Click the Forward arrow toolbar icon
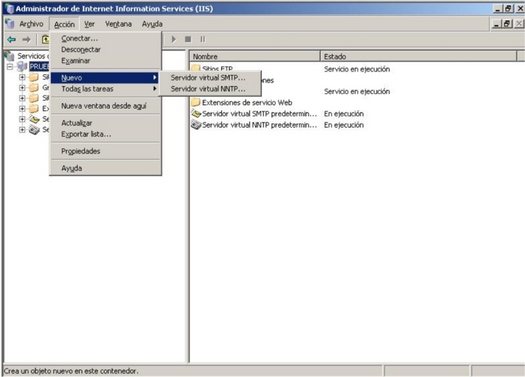This screenshot has height=377, width=525. coord(26,40)
